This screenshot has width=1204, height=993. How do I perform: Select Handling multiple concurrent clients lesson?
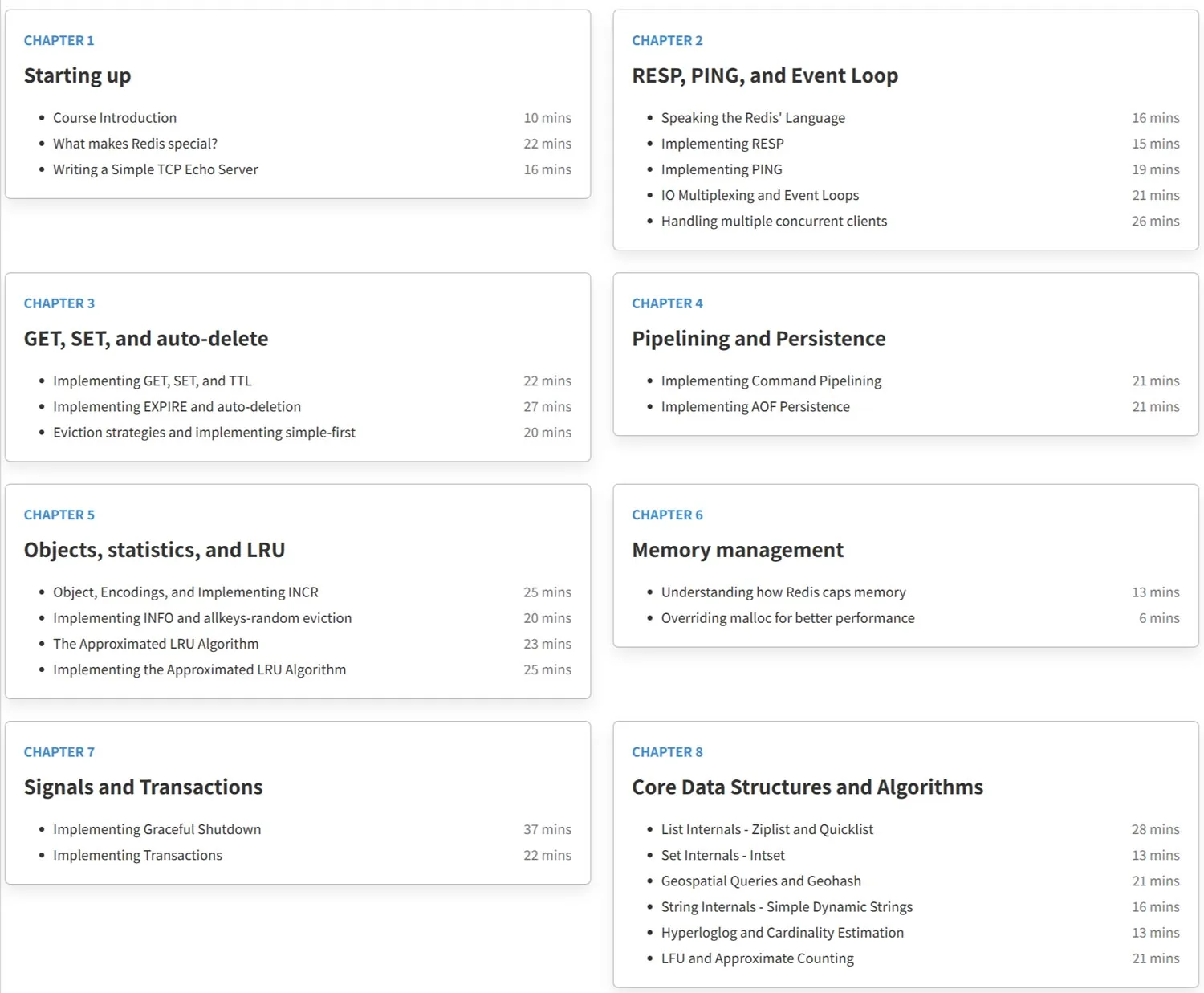point(774,221)
